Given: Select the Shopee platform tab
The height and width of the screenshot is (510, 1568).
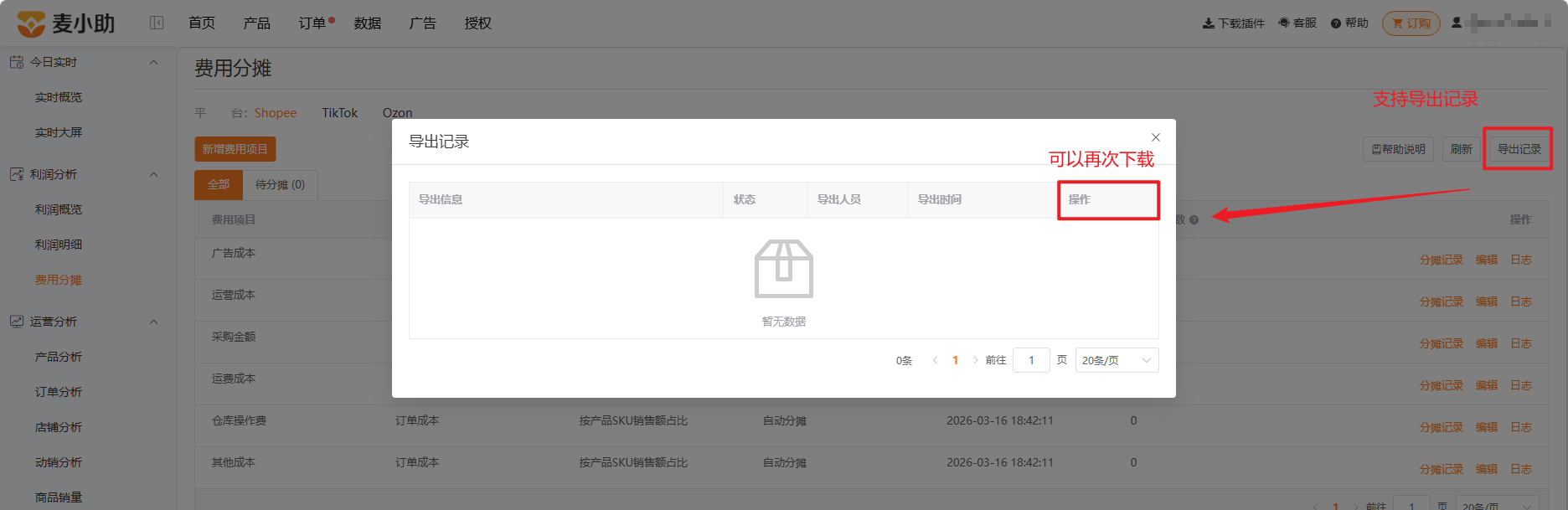Looking at the screenshot, I should 276,113.
